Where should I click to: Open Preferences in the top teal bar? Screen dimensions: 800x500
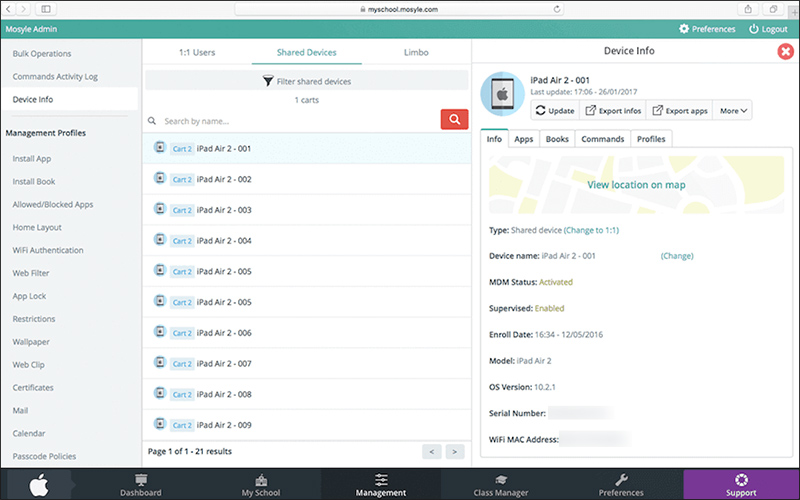(x=707, y=29)
